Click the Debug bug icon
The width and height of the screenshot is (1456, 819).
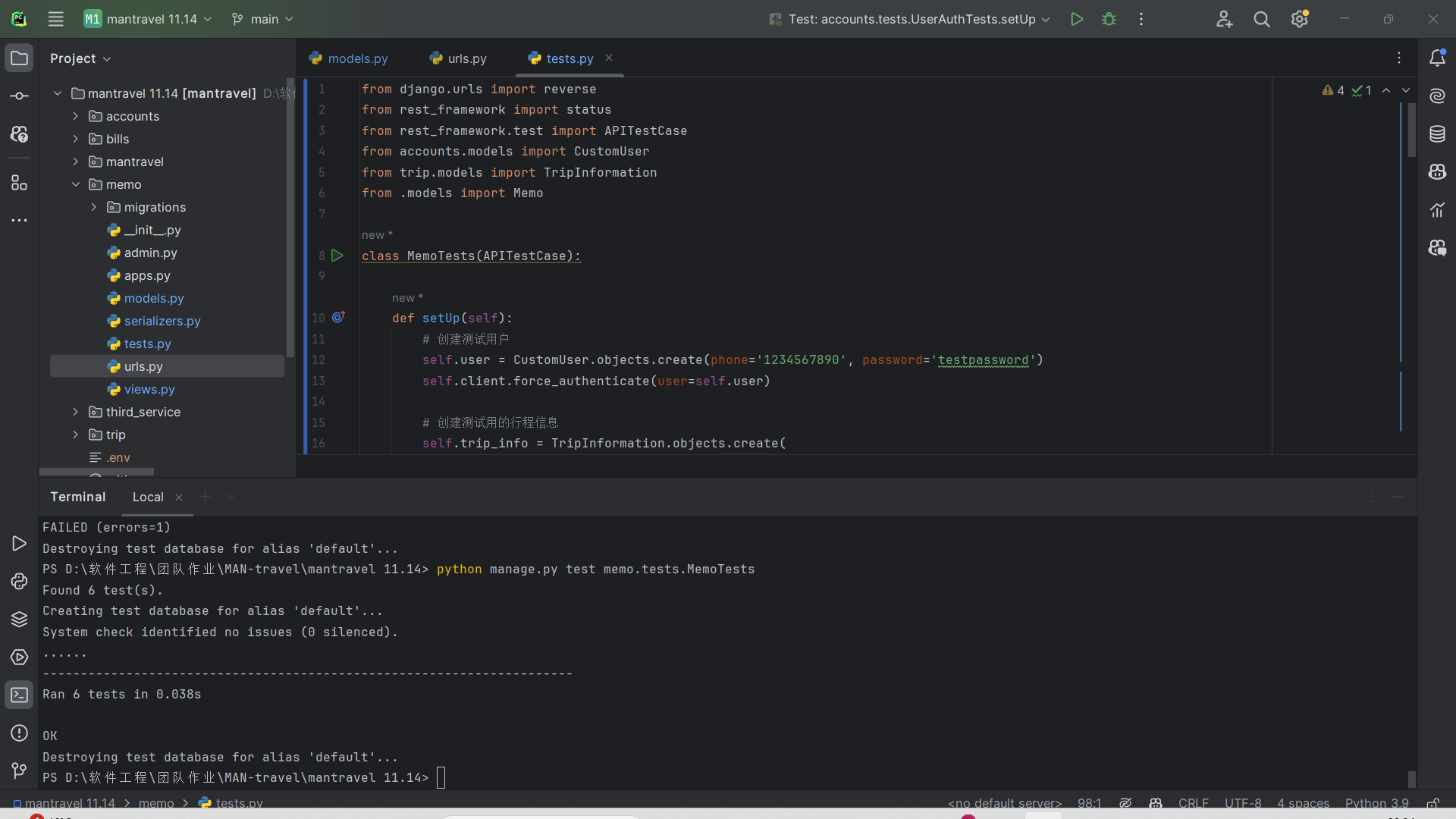pos(1109,19)
